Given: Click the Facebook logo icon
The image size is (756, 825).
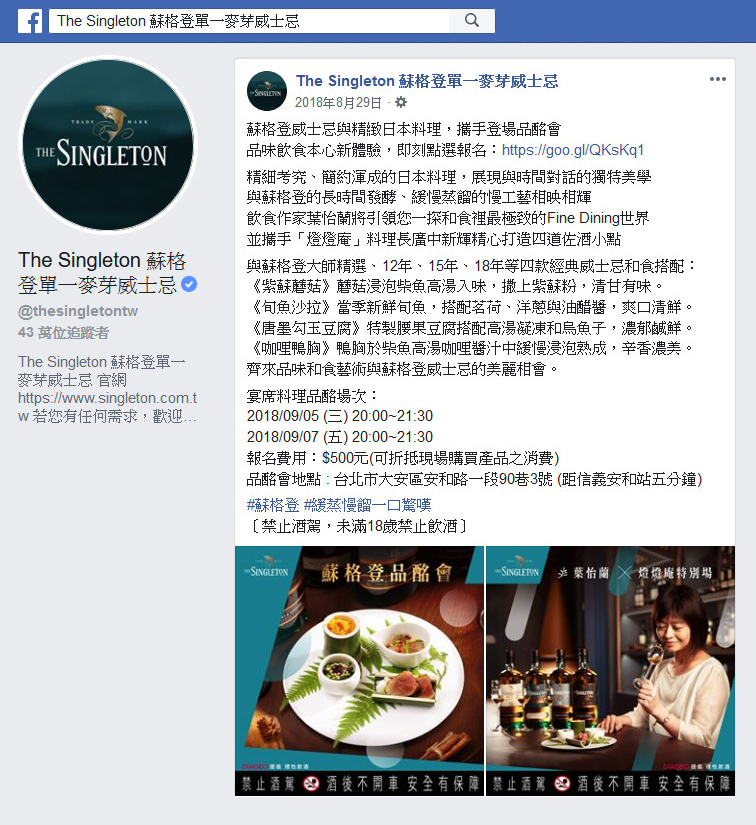Looking at the screenshot, I should click(30, 21).
